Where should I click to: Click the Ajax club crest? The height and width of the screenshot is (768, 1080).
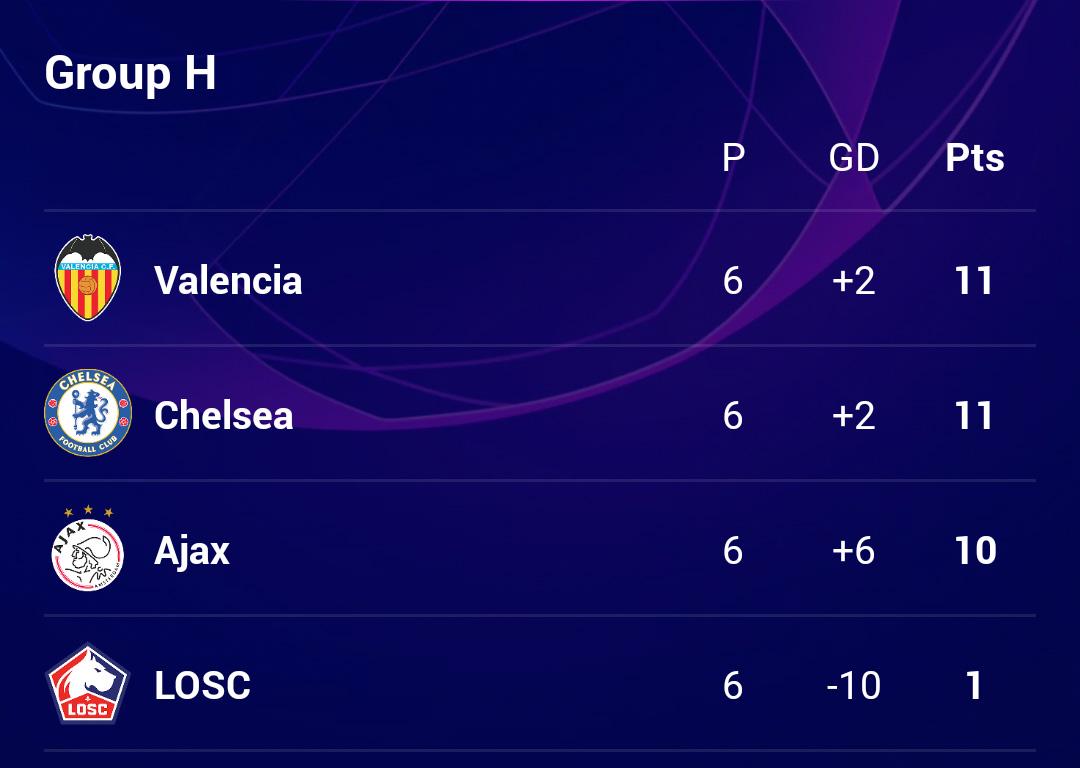(x=87, y=549)
